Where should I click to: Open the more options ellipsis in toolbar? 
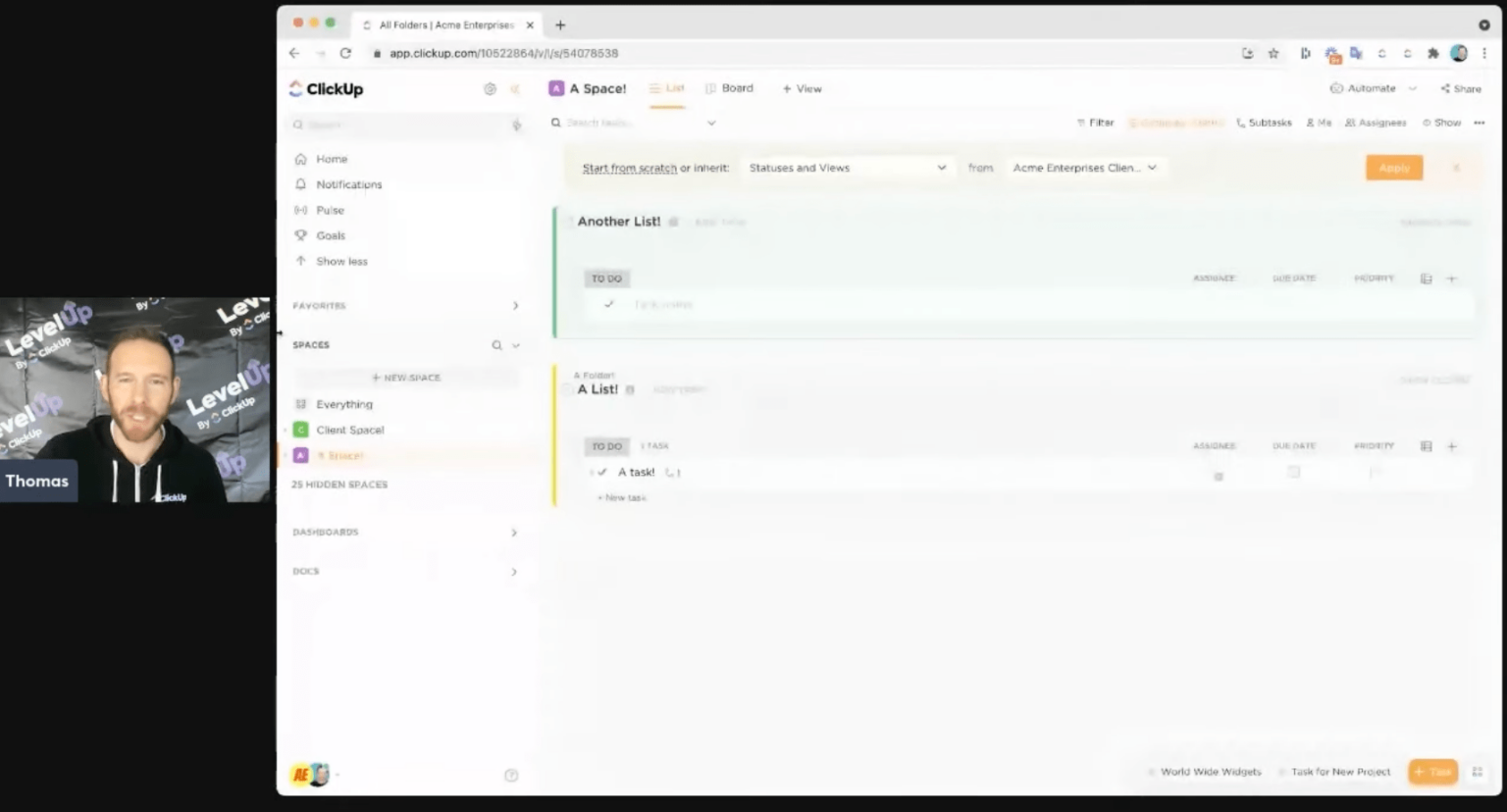1479,123
